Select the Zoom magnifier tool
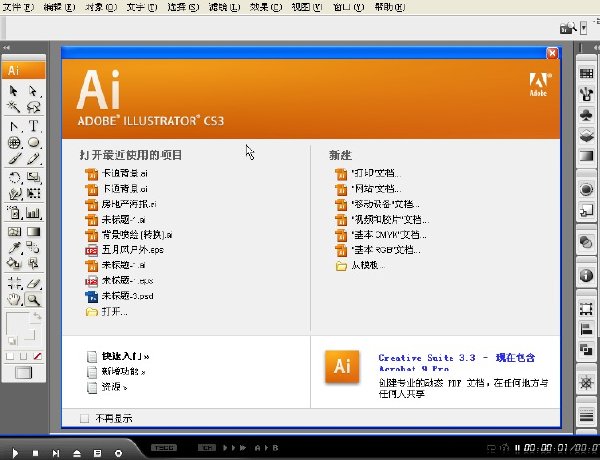The height and width of the screenshot is (460, 600). click(x=33, y=299)
